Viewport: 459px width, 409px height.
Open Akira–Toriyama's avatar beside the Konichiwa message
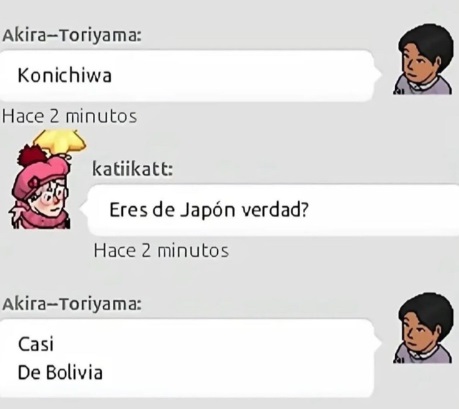424,59
